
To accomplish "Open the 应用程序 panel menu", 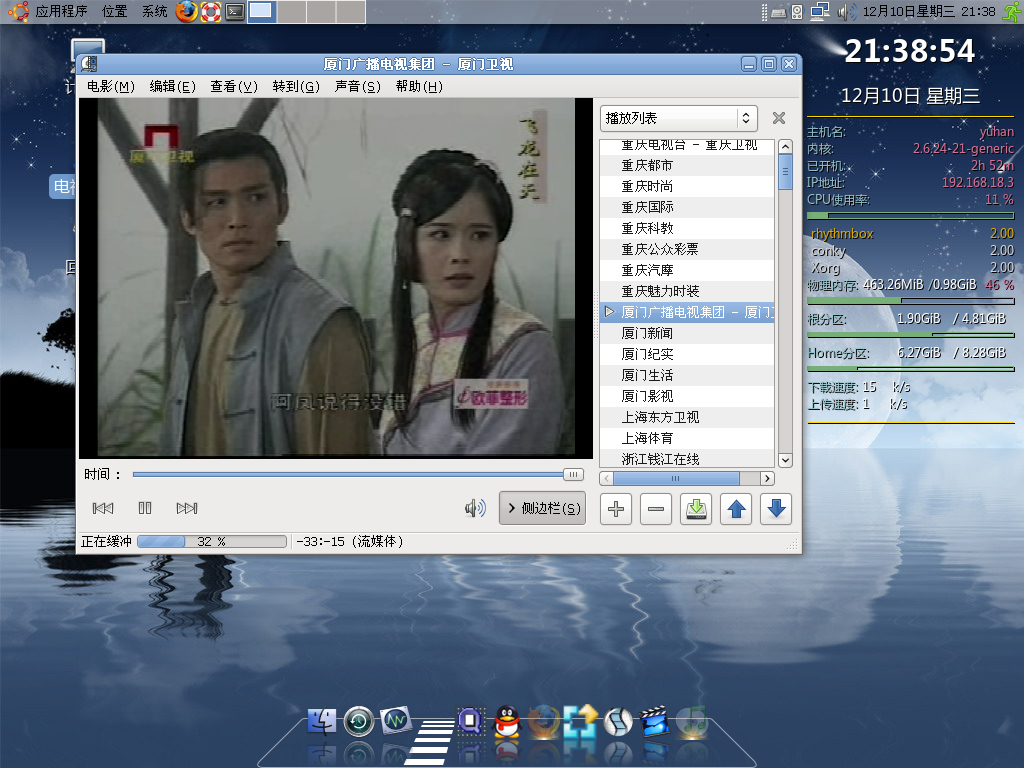I will coord(60,11).
